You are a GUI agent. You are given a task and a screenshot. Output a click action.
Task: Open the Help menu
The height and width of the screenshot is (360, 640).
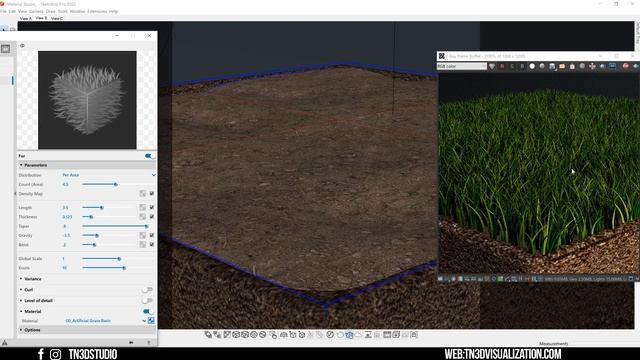point(113,11)
